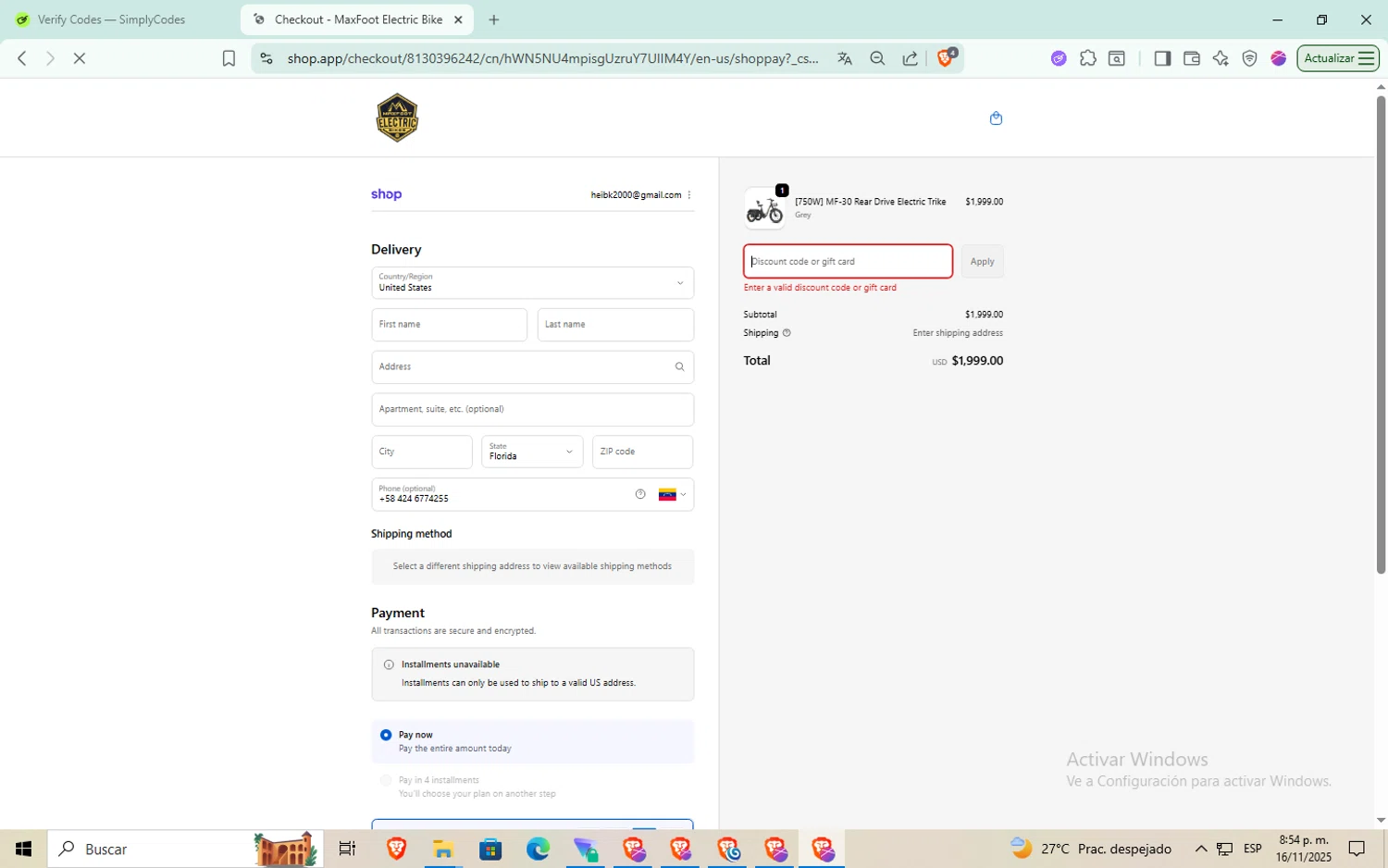Close the Checkout tab
The width and height of the screenshot is (1388, 868).
pyautogui.click(x=458, y=19)
